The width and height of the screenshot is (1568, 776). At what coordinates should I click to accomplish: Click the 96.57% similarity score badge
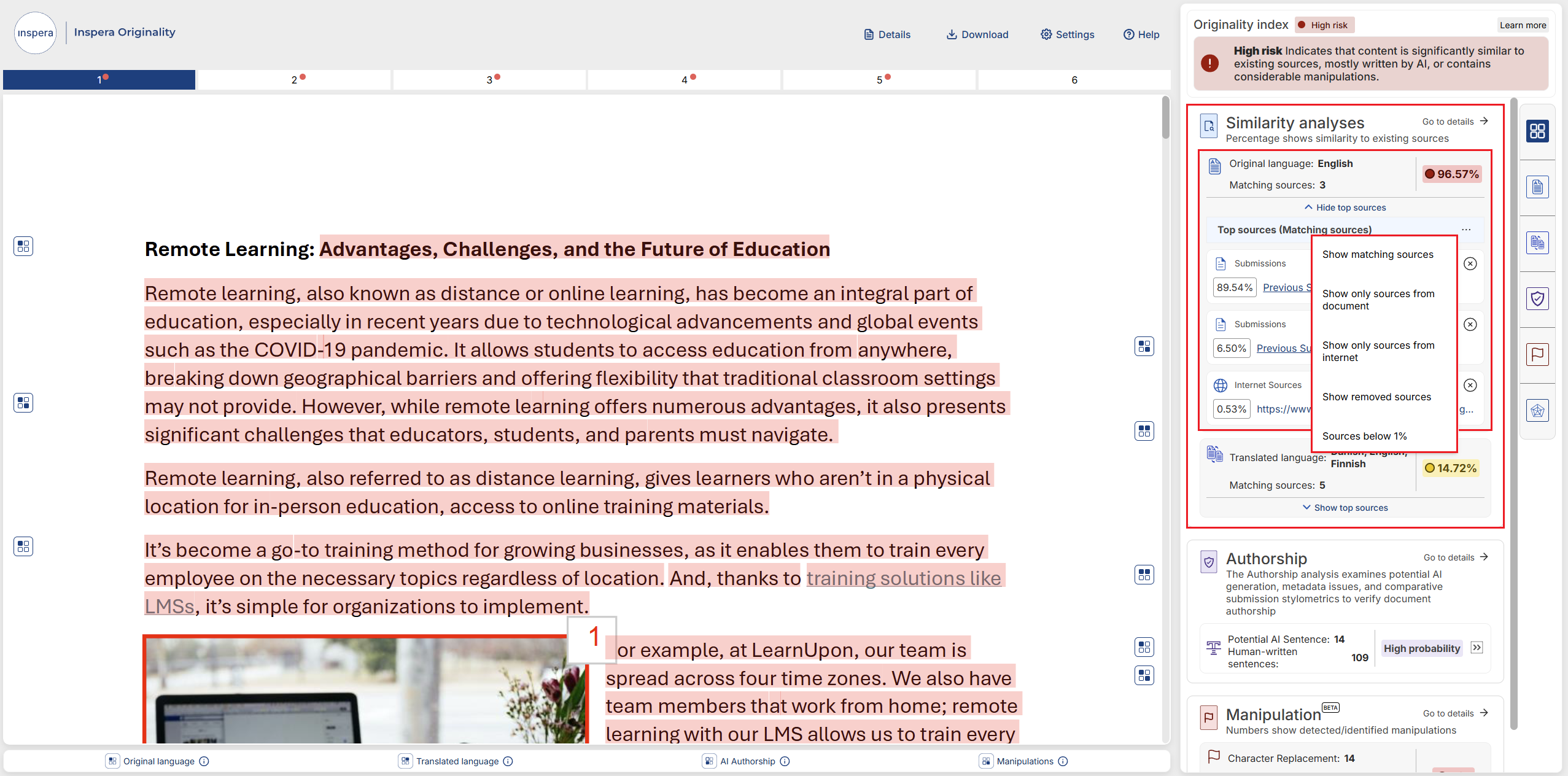[1452, 174]
